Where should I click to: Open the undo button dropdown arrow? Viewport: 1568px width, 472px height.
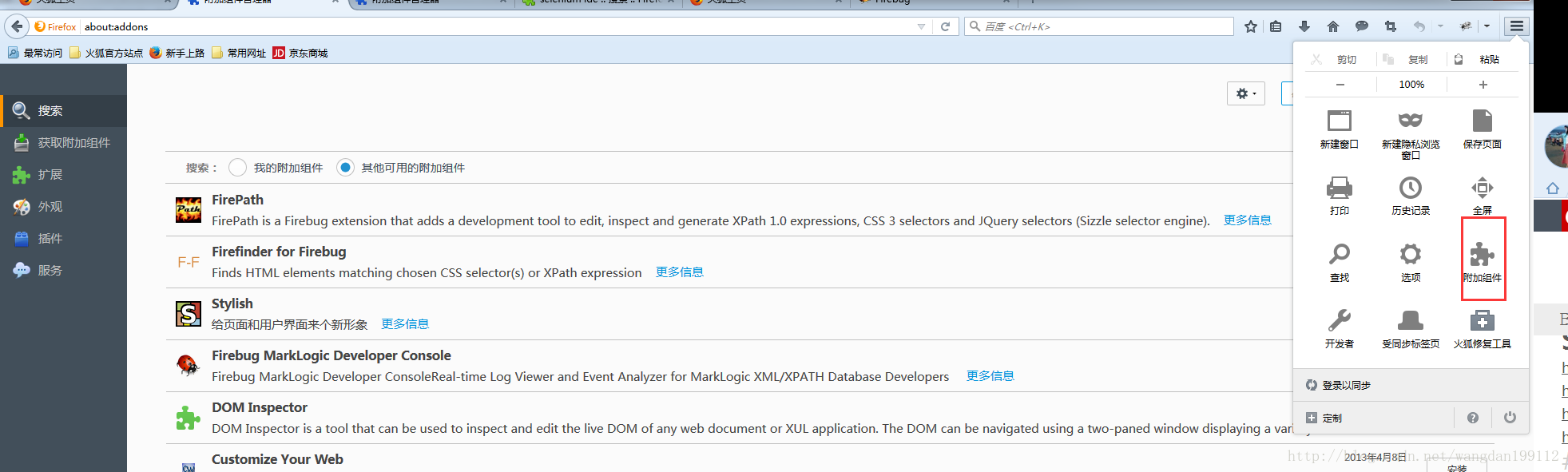coord(1440,26)
